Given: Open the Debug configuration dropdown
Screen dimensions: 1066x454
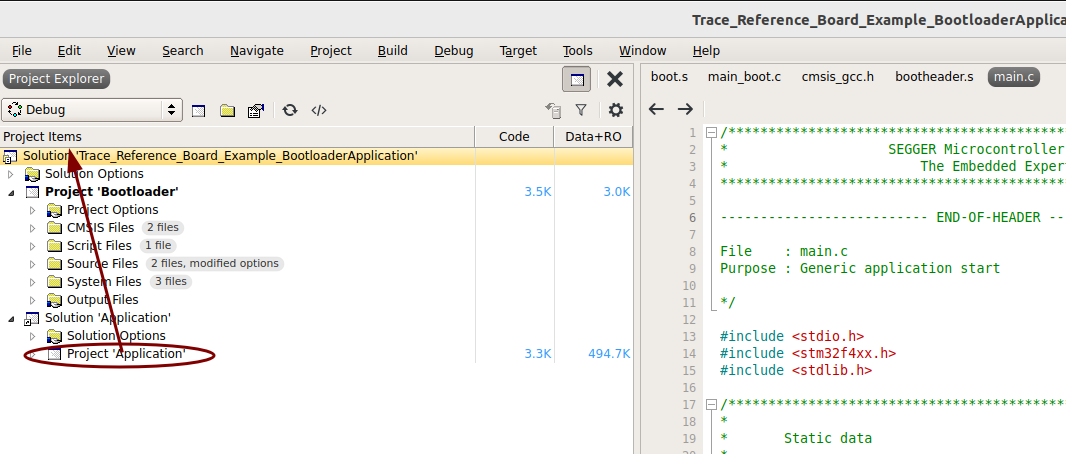Looking at the screenshot, I should 92,110.
